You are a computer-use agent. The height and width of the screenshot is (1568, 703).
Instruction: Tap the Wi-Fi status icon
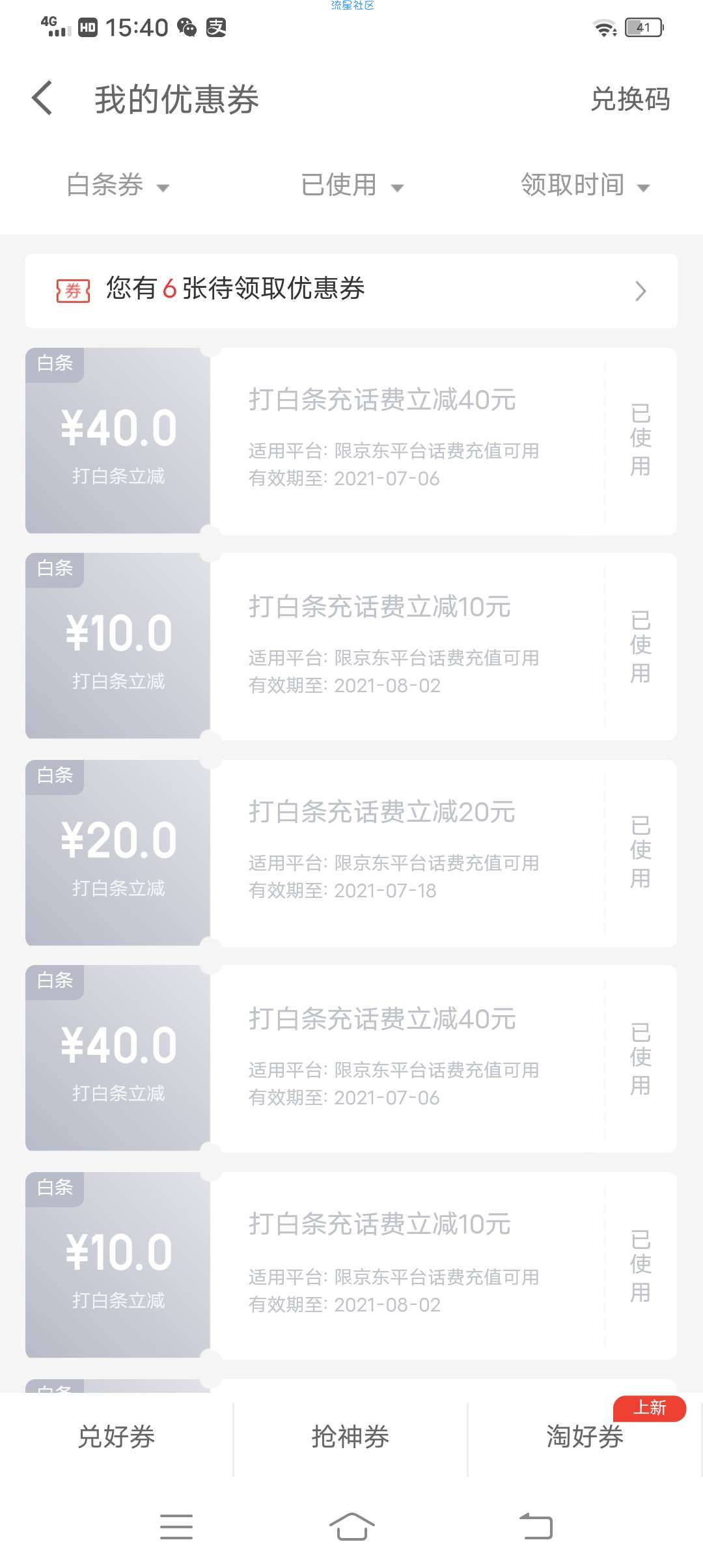coord(604,27)
